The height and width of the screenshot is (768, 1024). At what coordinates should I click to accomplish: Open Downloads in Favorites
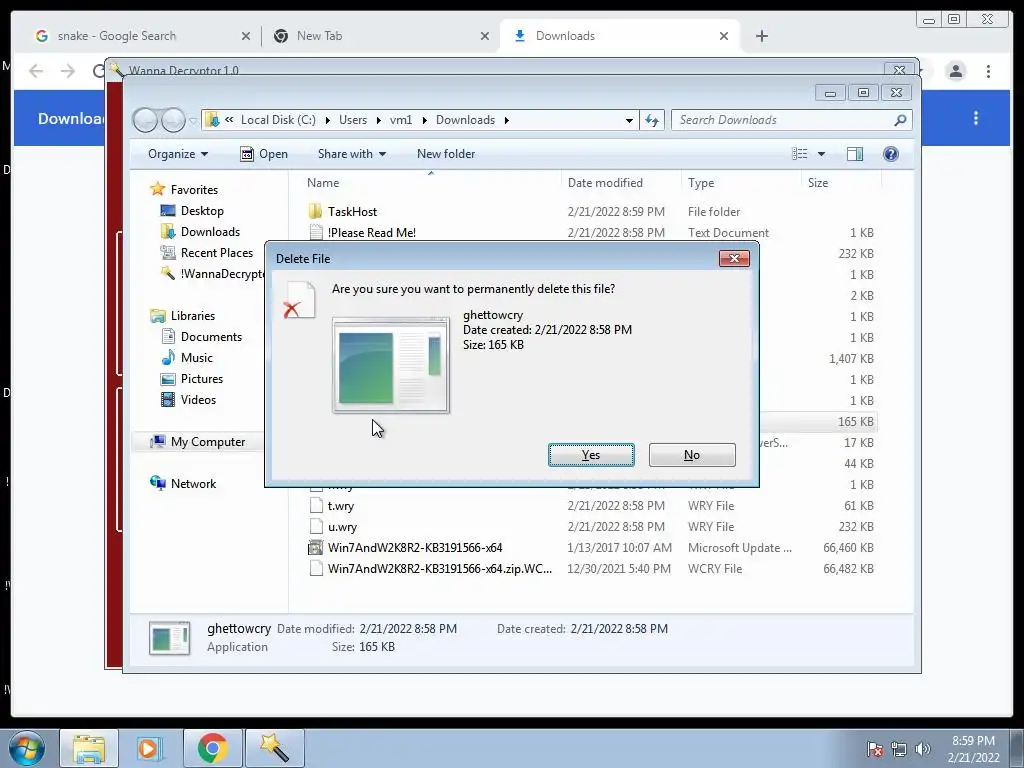(210, 232)
